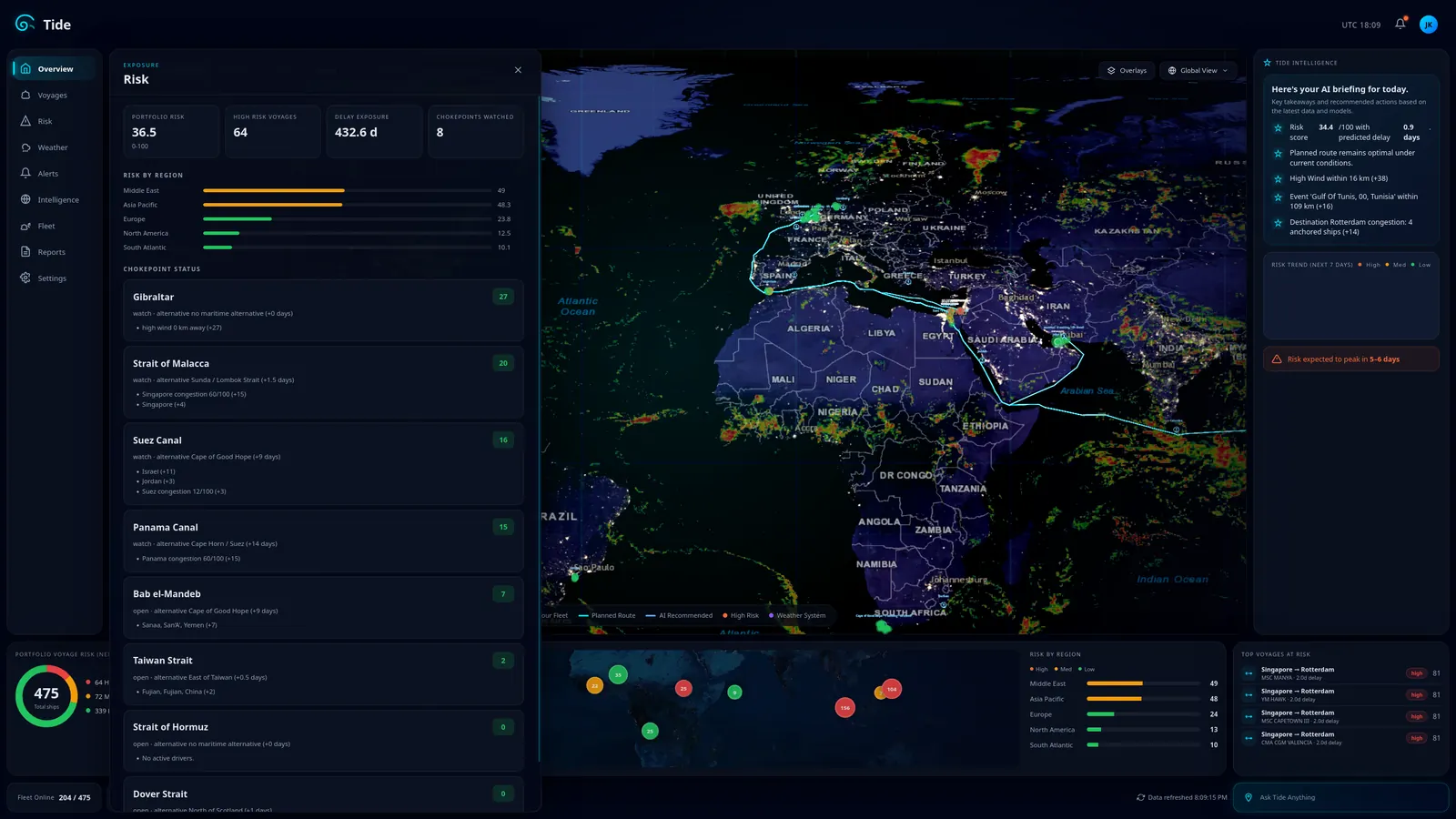
Task: Expand the Suez Canal chokepoint card
Action: (x=323, y=464)
